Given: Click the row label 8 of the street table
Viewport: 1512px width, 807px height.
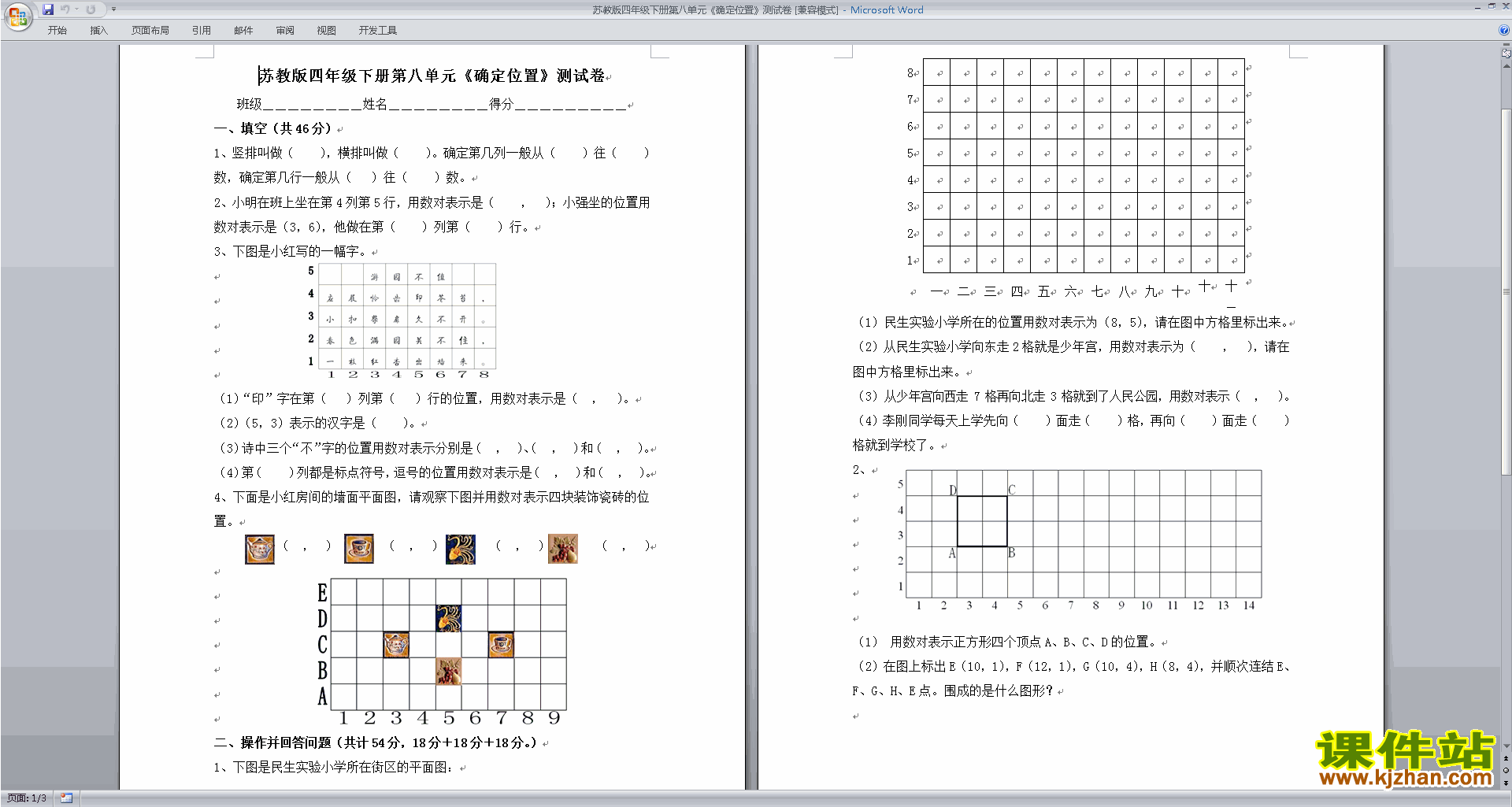Looking at the screenshot, I should [910, 72].
